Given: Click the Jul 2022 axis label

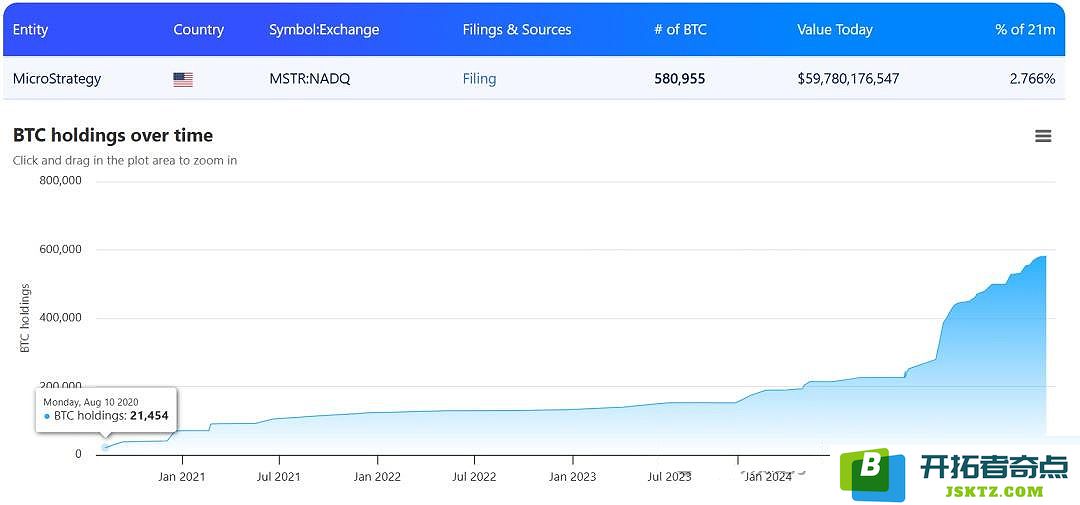Looking at the screenshot, I should click(x=475, y=477).
